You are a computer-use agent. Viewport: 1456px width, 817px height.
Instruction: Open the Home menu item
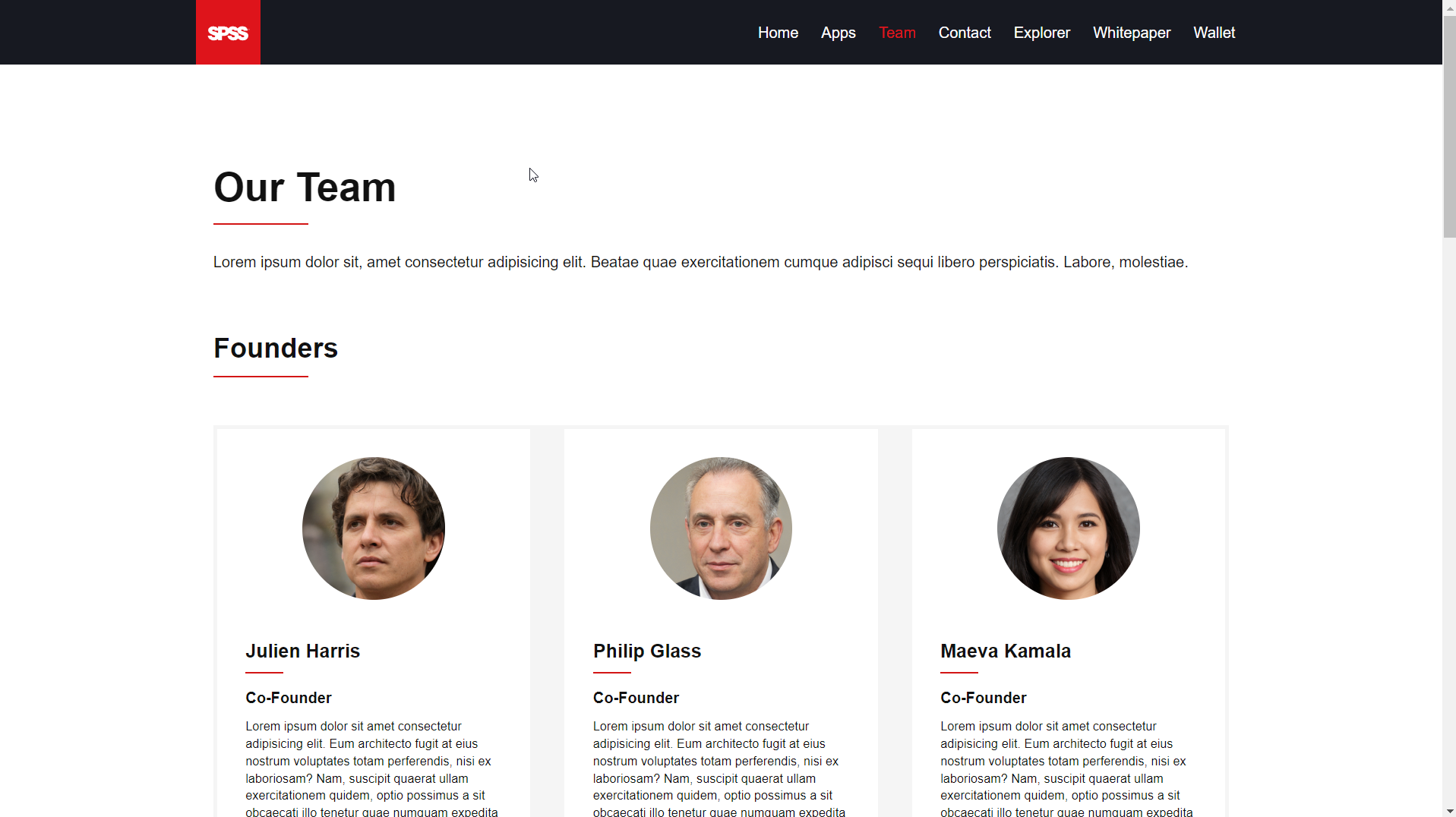(x=778, y=33)
